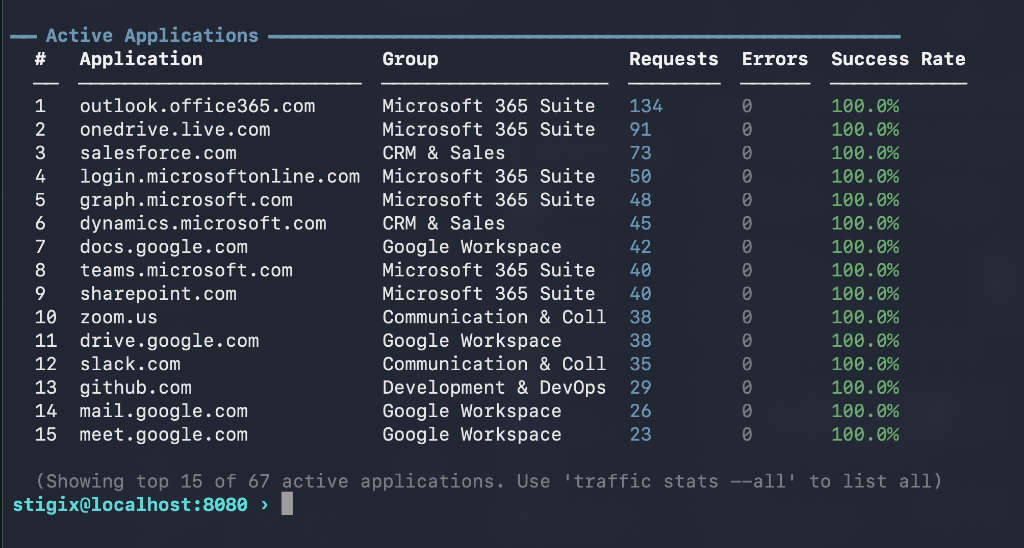This screenshot has height=548, width=1024.
Task: Click the 'Showing top 15 of 67' hint line
Action: click(x=488, y=482)
